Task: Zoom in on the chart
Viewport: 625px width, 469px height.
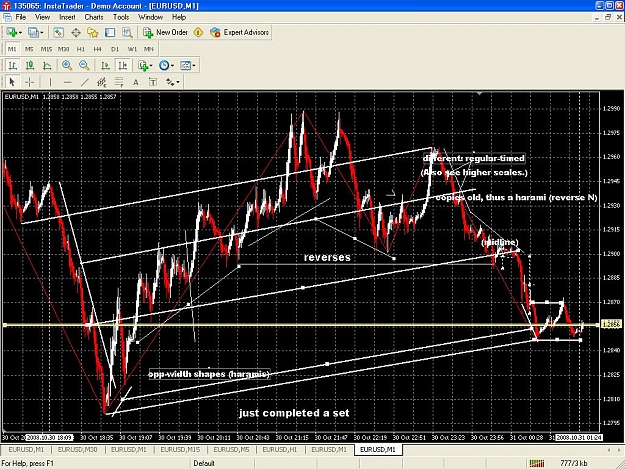Action: [67, 65]
